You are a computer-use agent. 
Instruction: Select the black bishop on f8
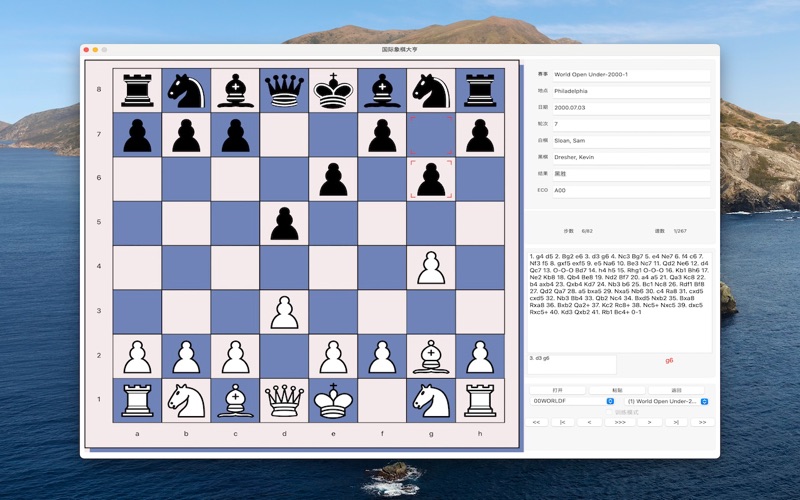(382, 90)
